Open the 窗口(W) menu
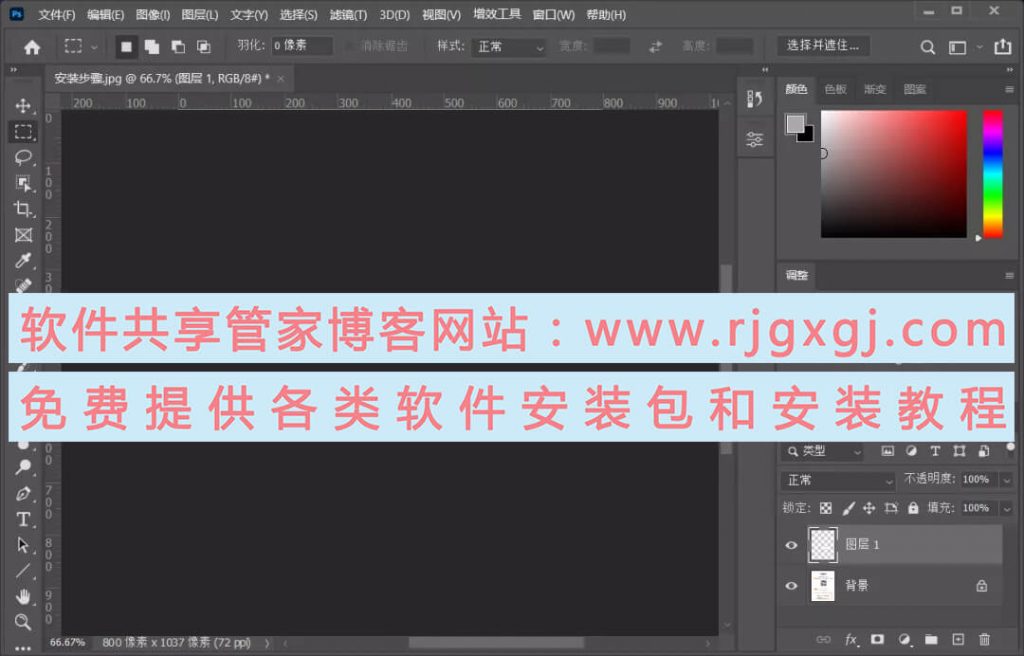The height and width of the screenshot is (656, 1024). (553, 14)
